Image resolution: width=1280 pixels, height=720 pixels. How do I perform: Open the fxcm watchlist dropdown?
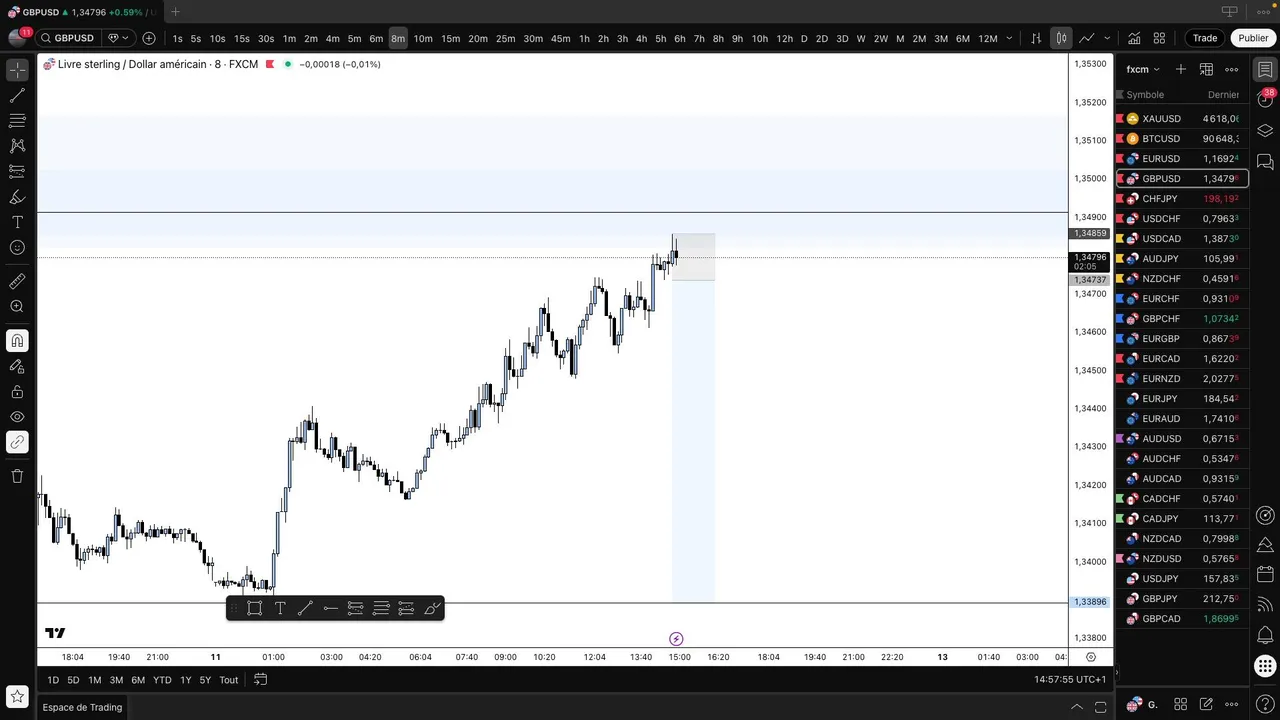pos(1143,69)
